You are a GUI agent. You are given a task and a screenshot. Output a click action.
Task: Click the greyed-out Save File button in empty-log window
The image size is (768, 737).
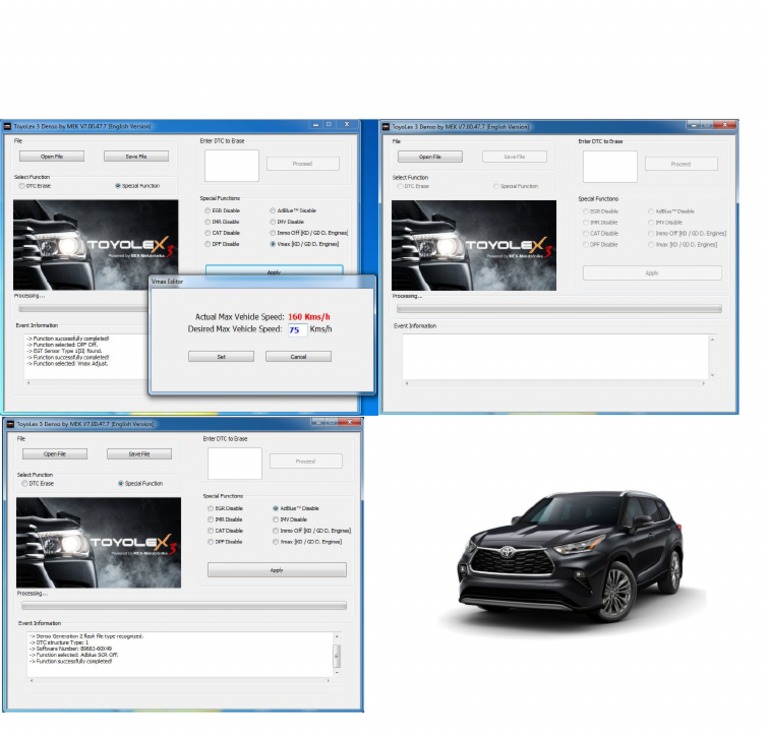(514, 157)
